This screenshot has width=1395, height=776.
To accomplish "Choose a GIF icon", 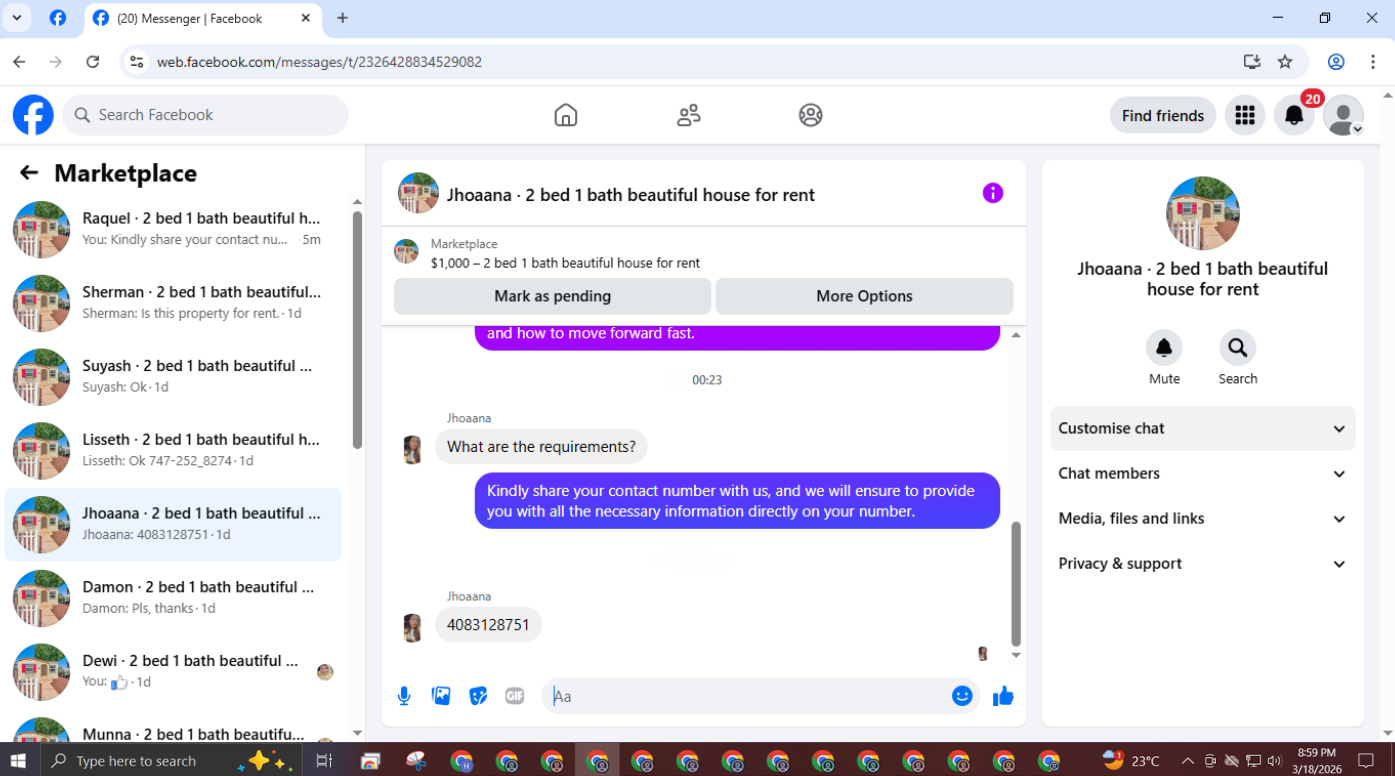I will pyautogui.click(x=515, y=696).
